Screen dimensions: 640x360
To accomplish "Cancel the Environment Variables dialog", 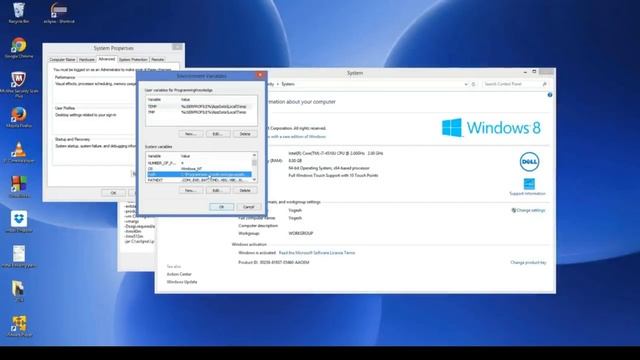I will (249, 207).
